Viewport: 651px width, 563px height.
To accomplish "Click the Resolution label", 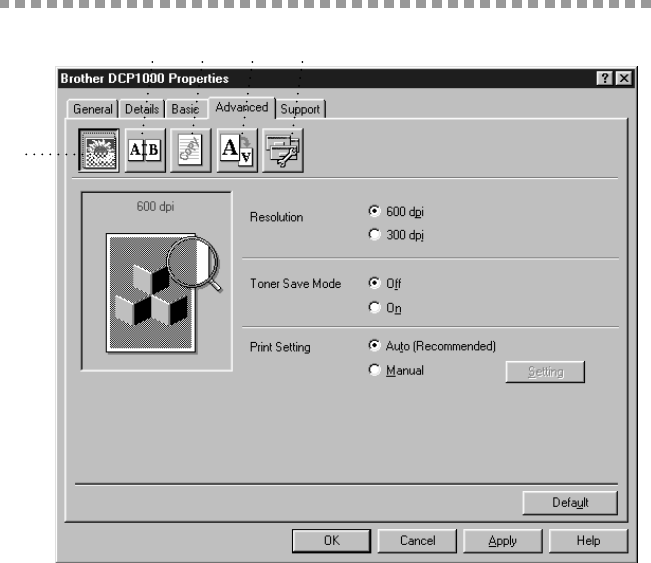I will (x=277, y=217).
